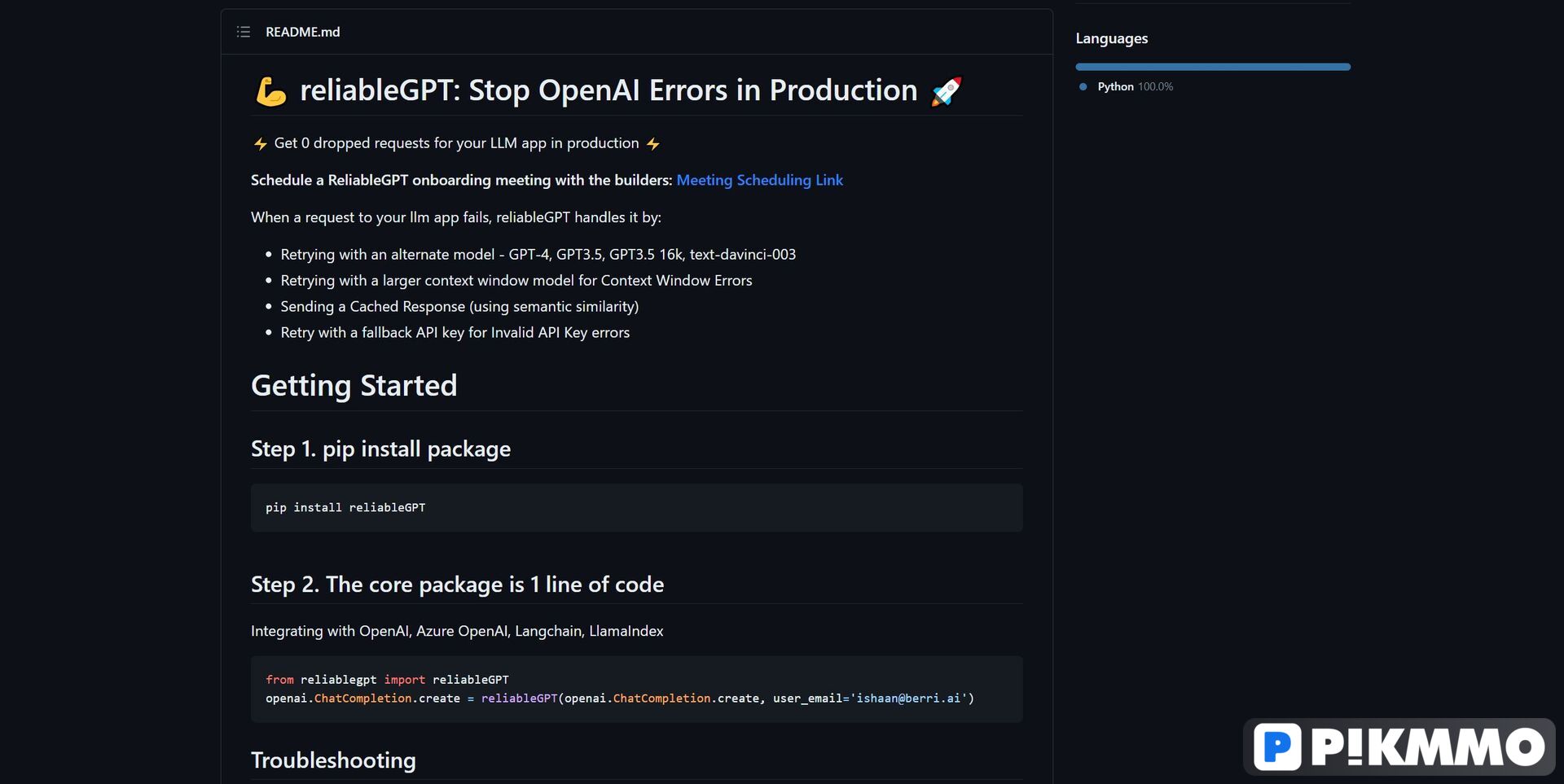
Task: Click the 'Step 2. The core package' heading
Action: pos(457,585)
